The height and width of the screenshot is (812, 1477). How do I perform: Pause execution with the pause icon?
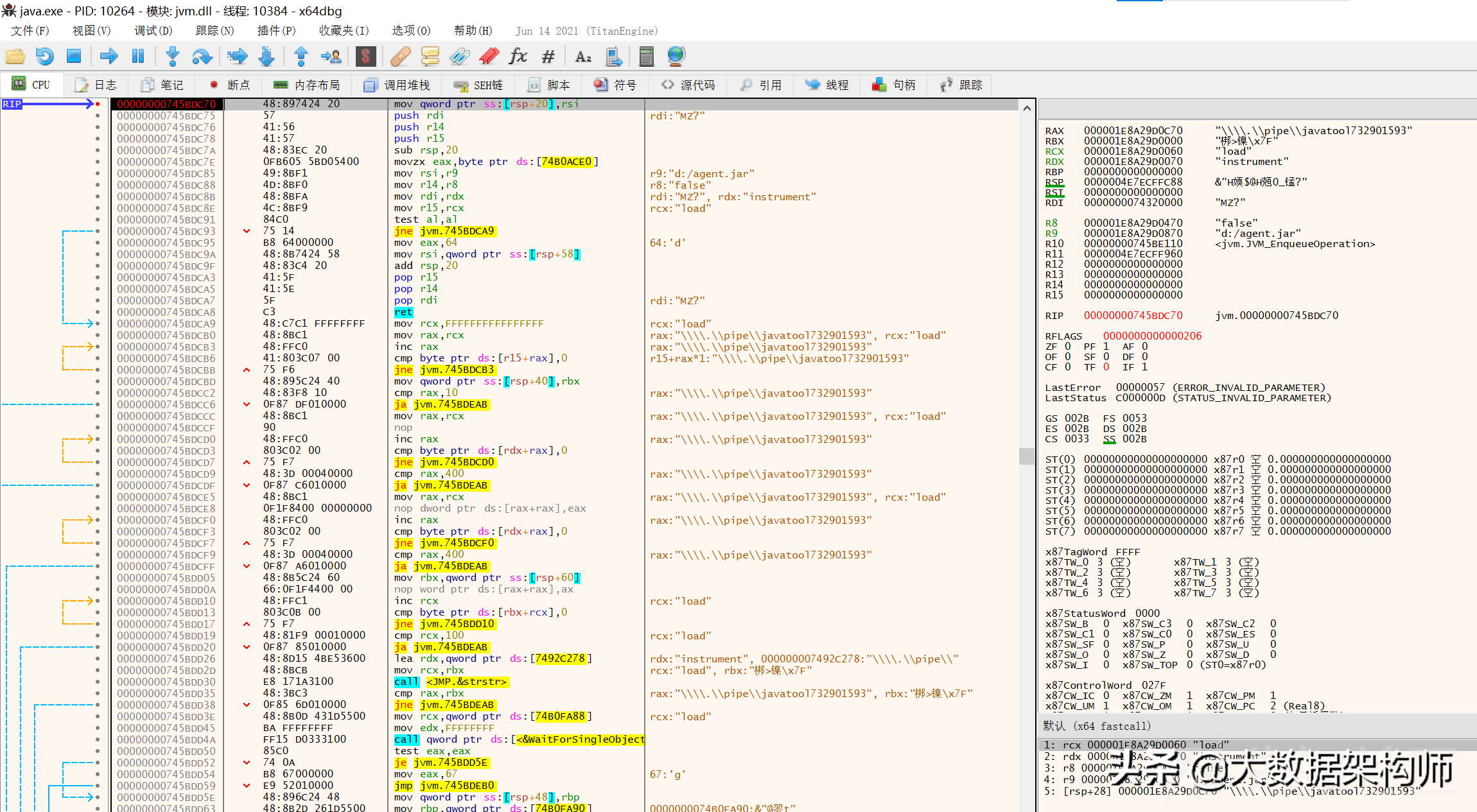138,56
